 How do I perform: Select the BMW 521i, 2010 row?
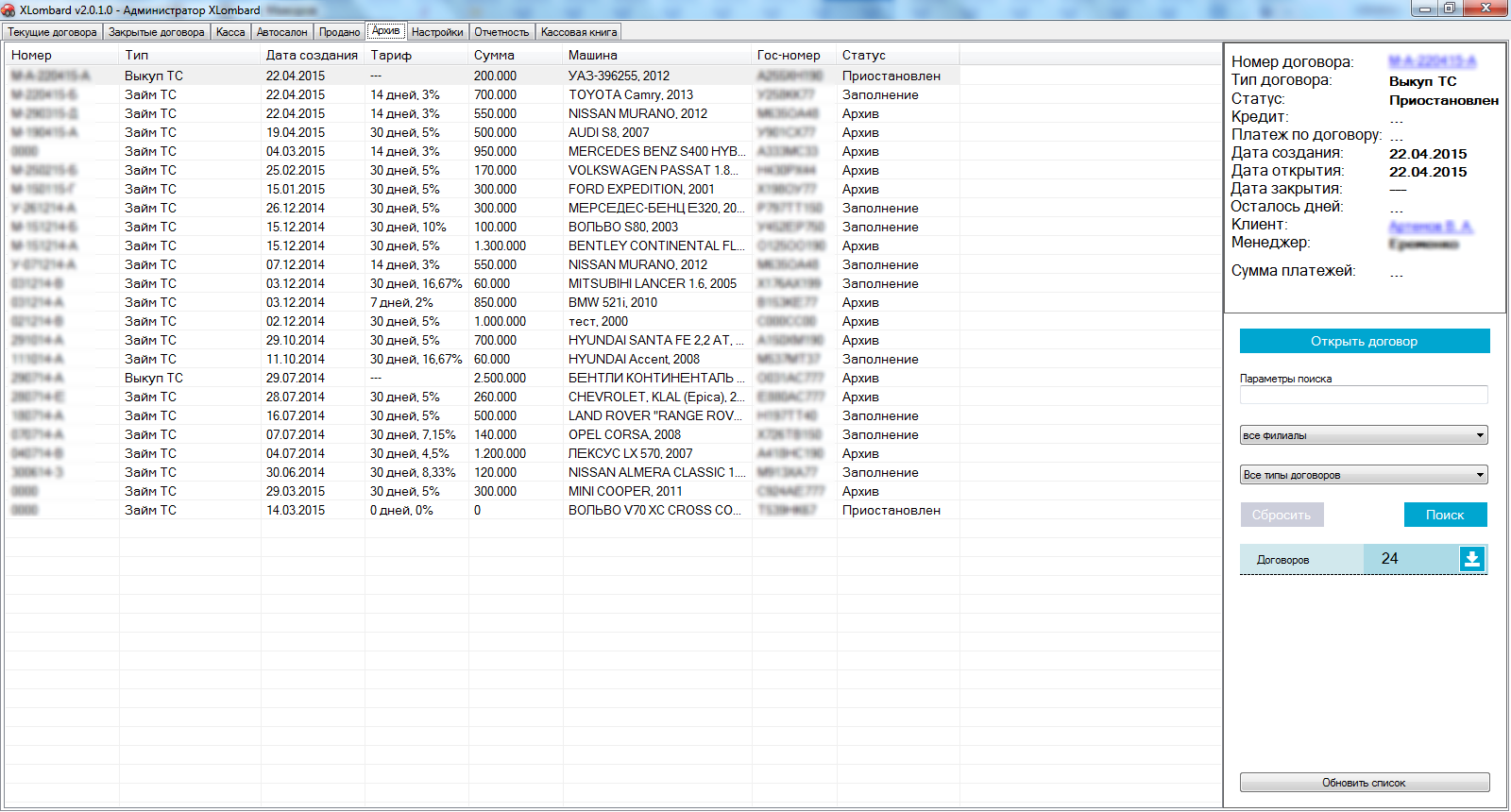[483, 302]
